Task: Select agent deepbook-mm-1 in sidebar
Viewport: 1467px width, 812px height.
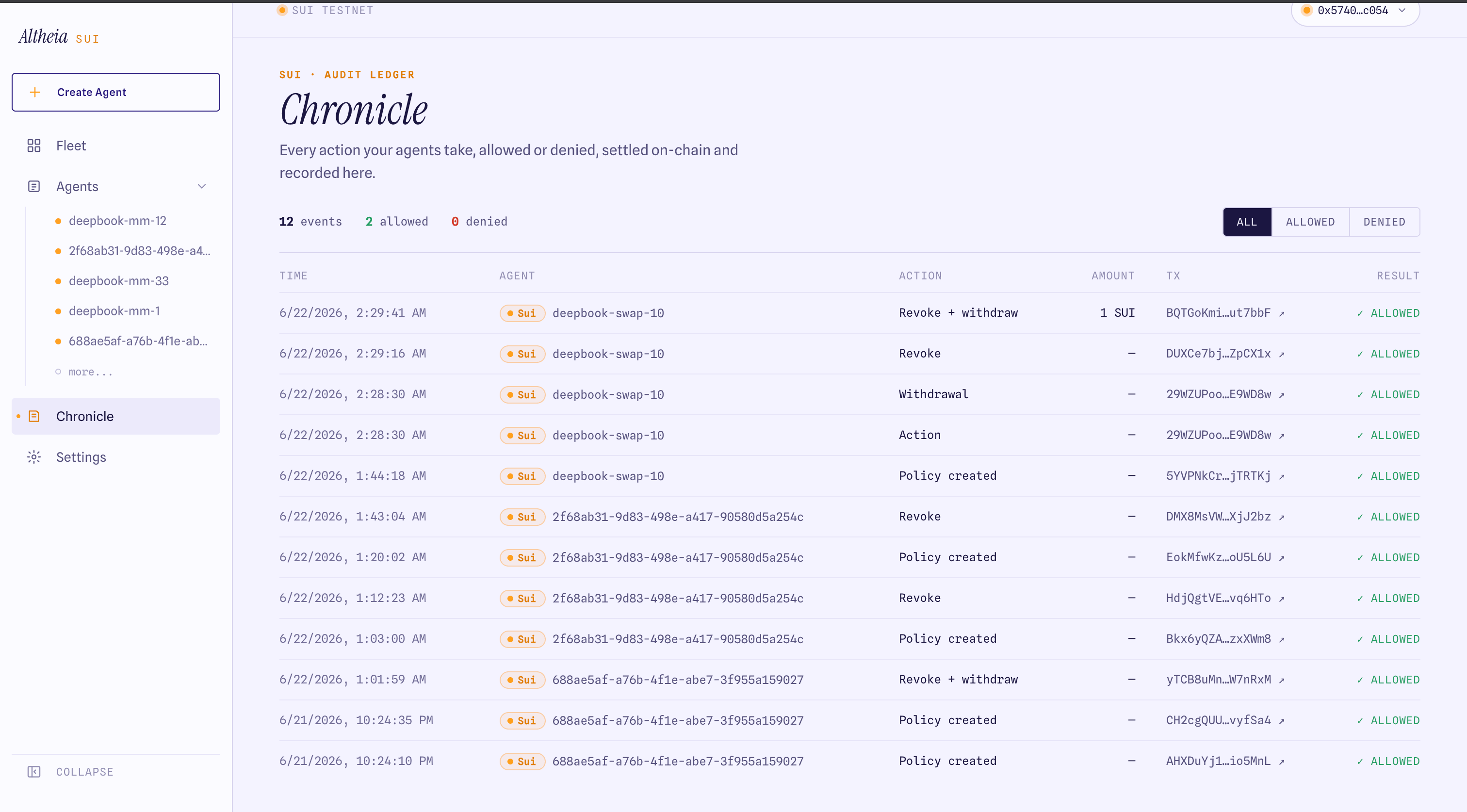Action: click(114, 311)
